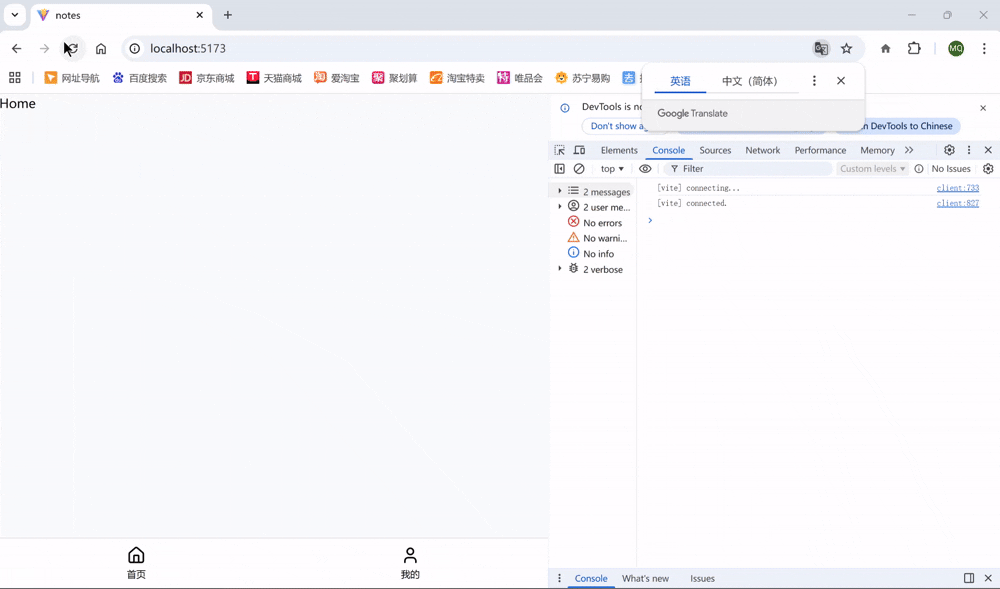Image resolution: width=1000 pixels, height=589 pixels.
Task: Click the site information icon beside localhost
Action: pos(135,48)
